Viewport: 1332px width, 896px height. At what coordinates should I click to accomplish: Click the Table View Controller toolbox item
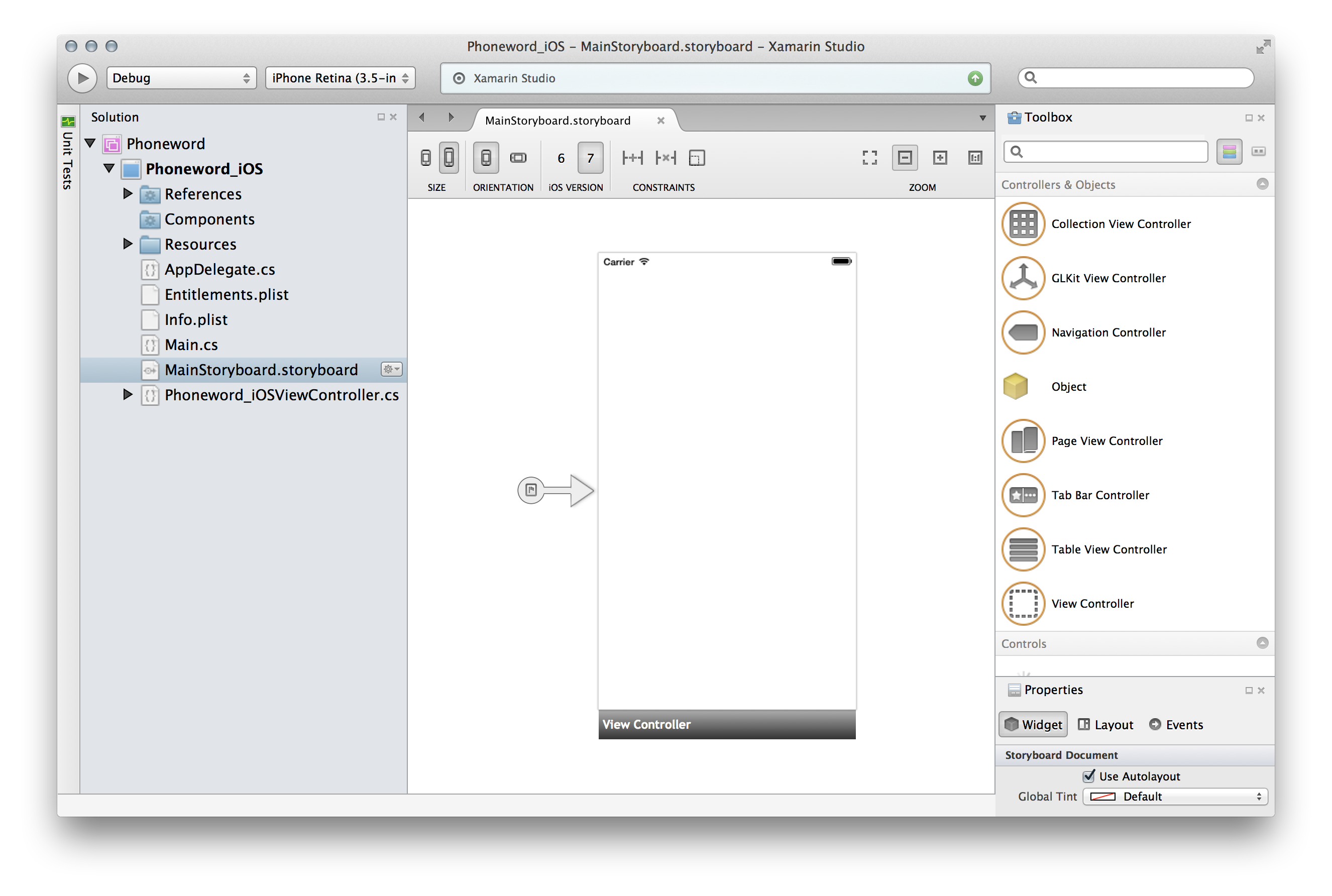[x=1108, y=549]
